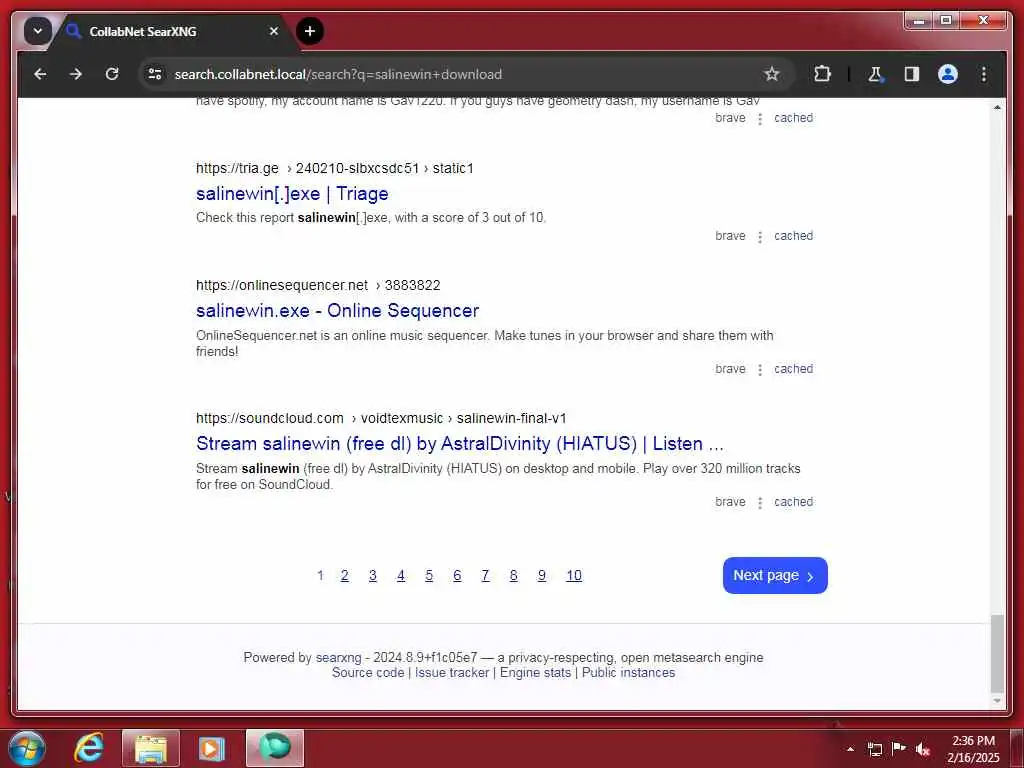Open the network tray icon
Screen dimensions: 1024x768
[874, 749]
